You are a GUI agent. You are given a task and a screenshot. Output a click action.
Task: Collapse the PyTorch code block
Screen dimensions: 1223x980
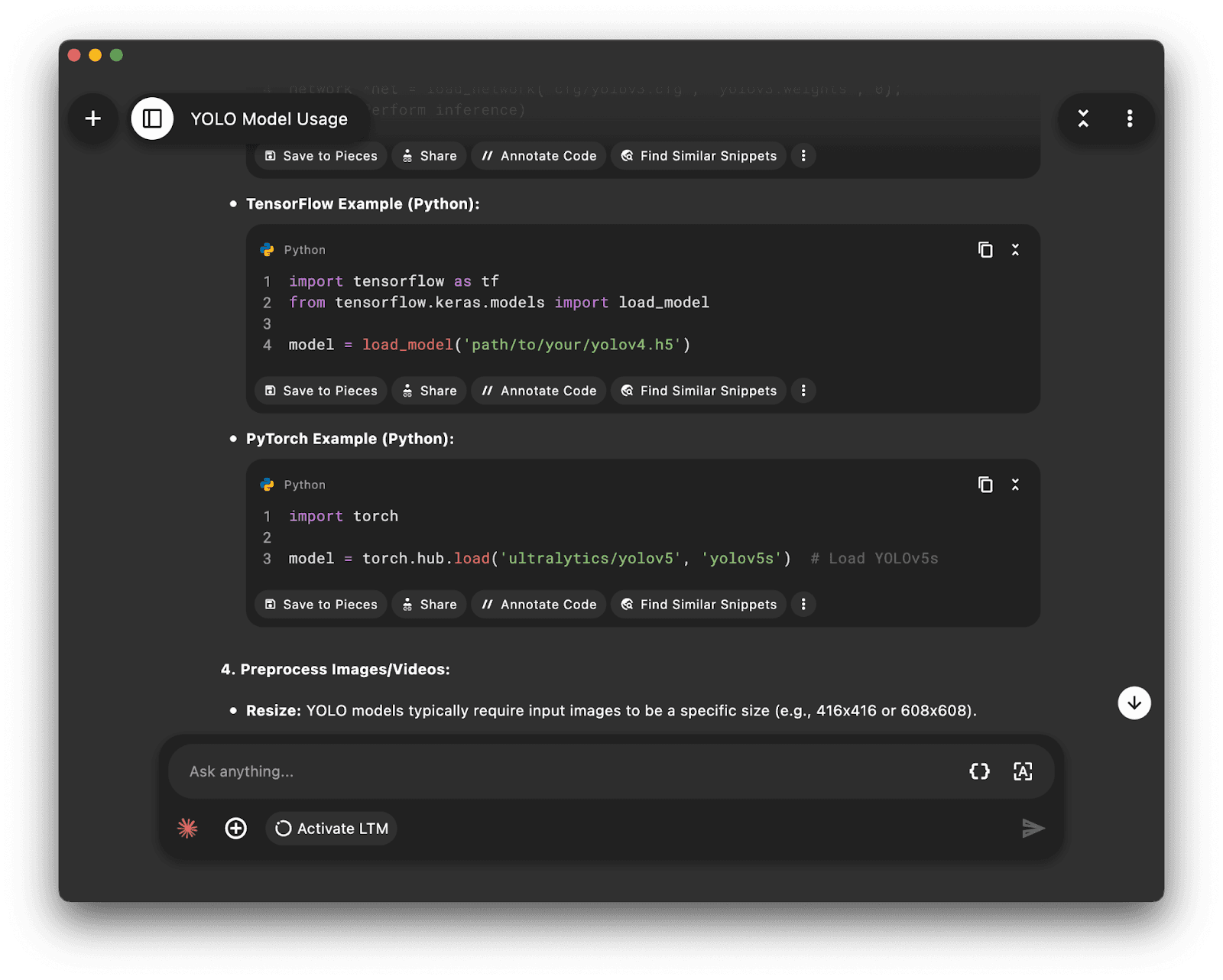(x=1015, y=485)
